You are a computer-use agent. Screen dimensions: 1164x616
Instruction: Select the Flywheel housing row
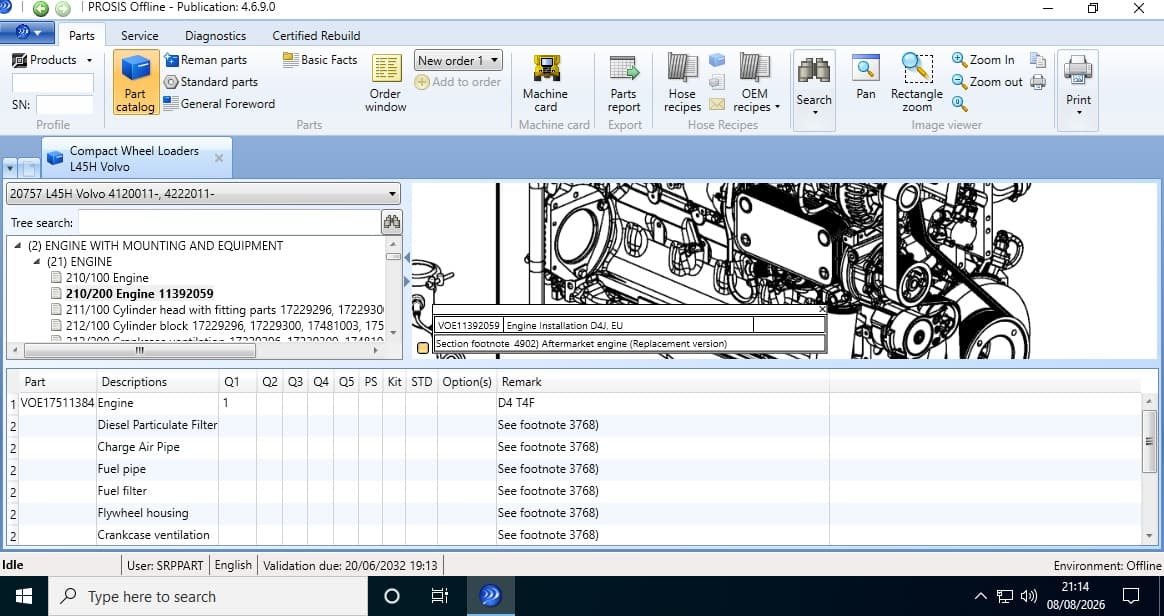coord(575,513)
